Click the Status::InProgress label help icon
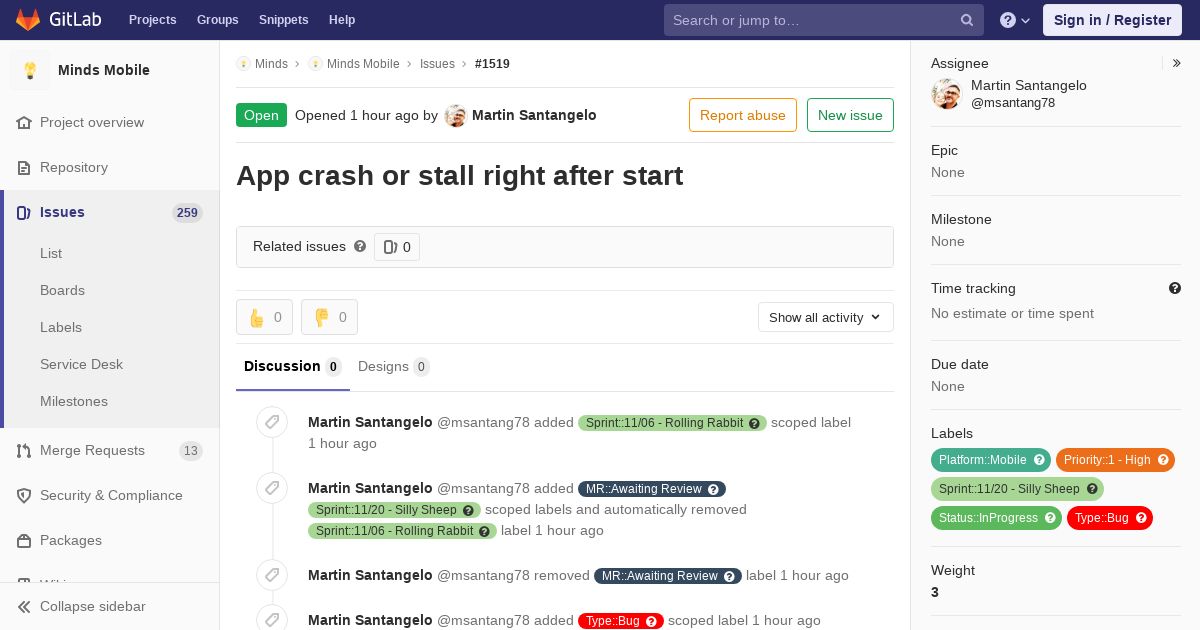This screenshot has height=630, width=1200. point(1050,518)
